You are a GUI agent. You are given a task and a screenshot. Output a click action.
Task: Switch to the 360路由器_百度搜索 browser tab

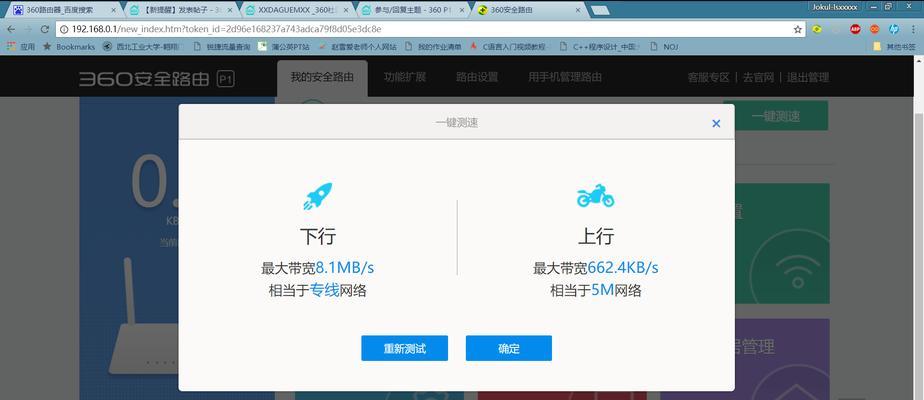click(63, 10)
